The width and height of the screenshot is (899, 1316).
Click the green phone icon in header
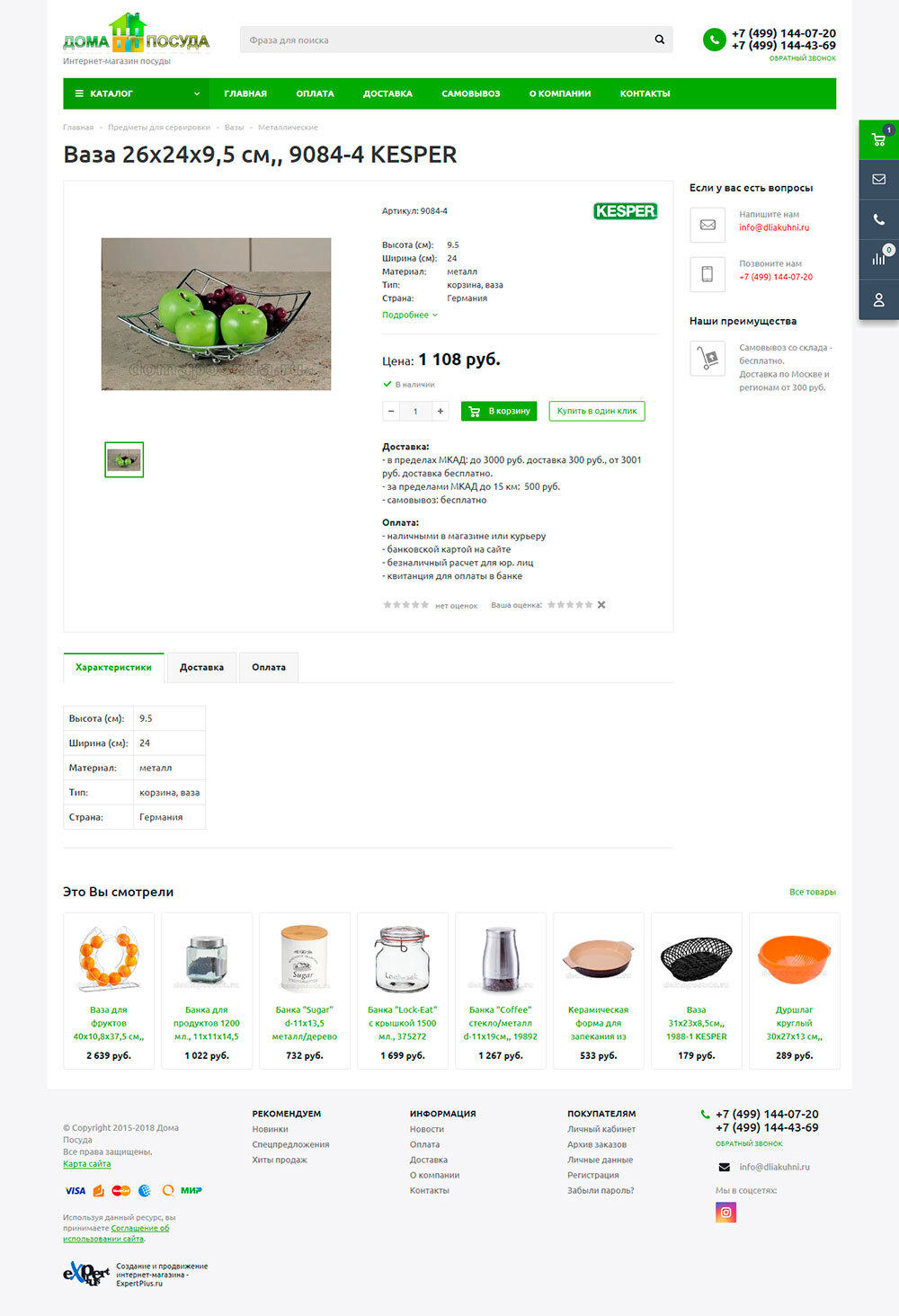pyautogui.click(x=714, y=40)
